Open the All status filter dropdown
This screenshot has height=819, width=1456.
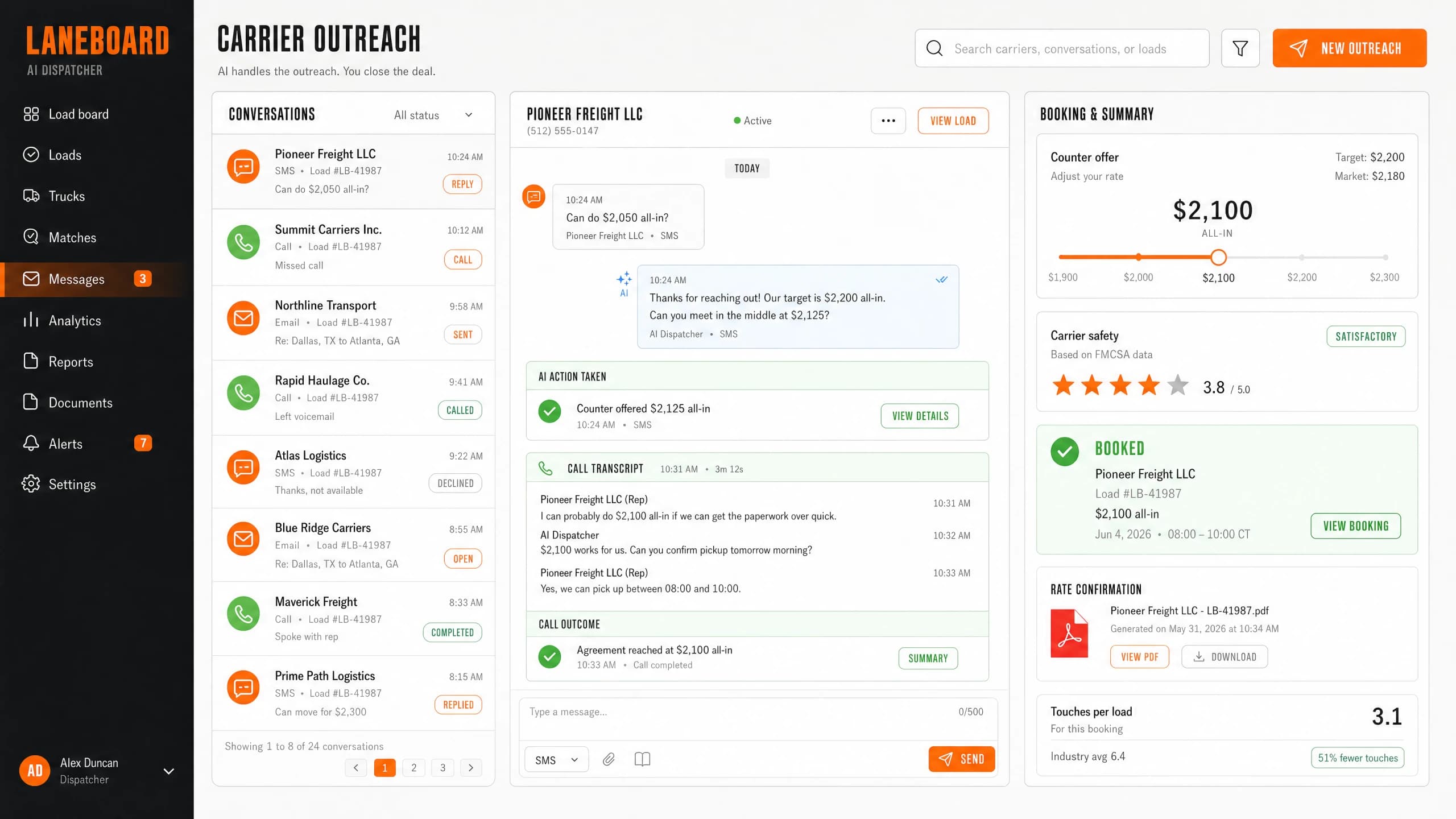(433, 115)
